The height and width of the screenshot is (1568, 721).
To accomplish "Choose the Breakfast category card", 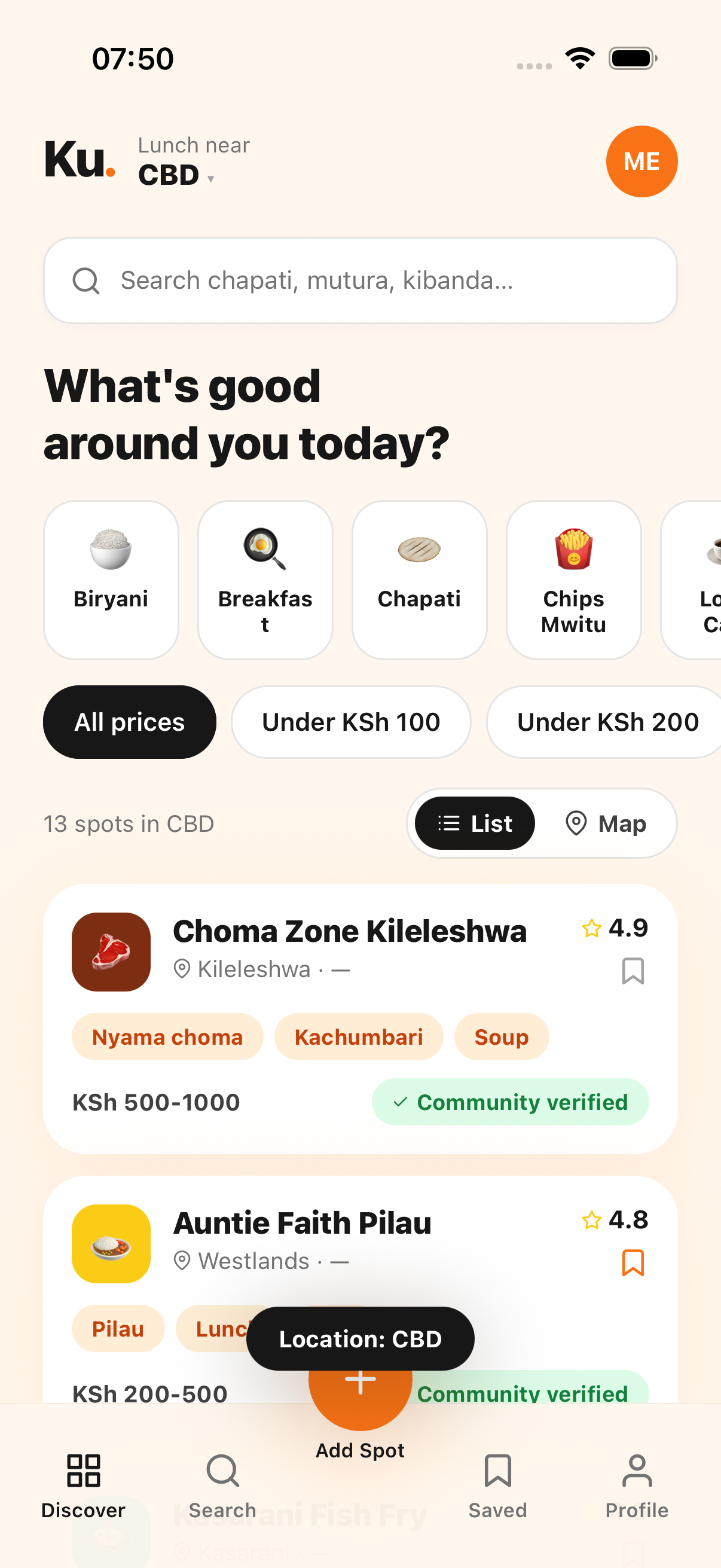I will (x=265, y=580).
